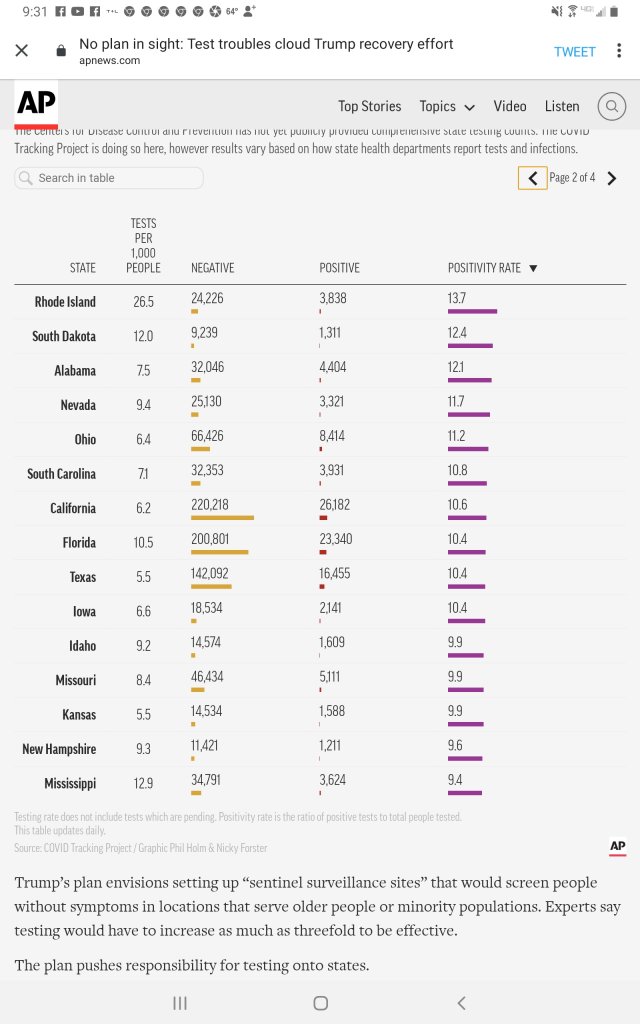Open Android recent apps button
640x1024 pixels.
180,1003
